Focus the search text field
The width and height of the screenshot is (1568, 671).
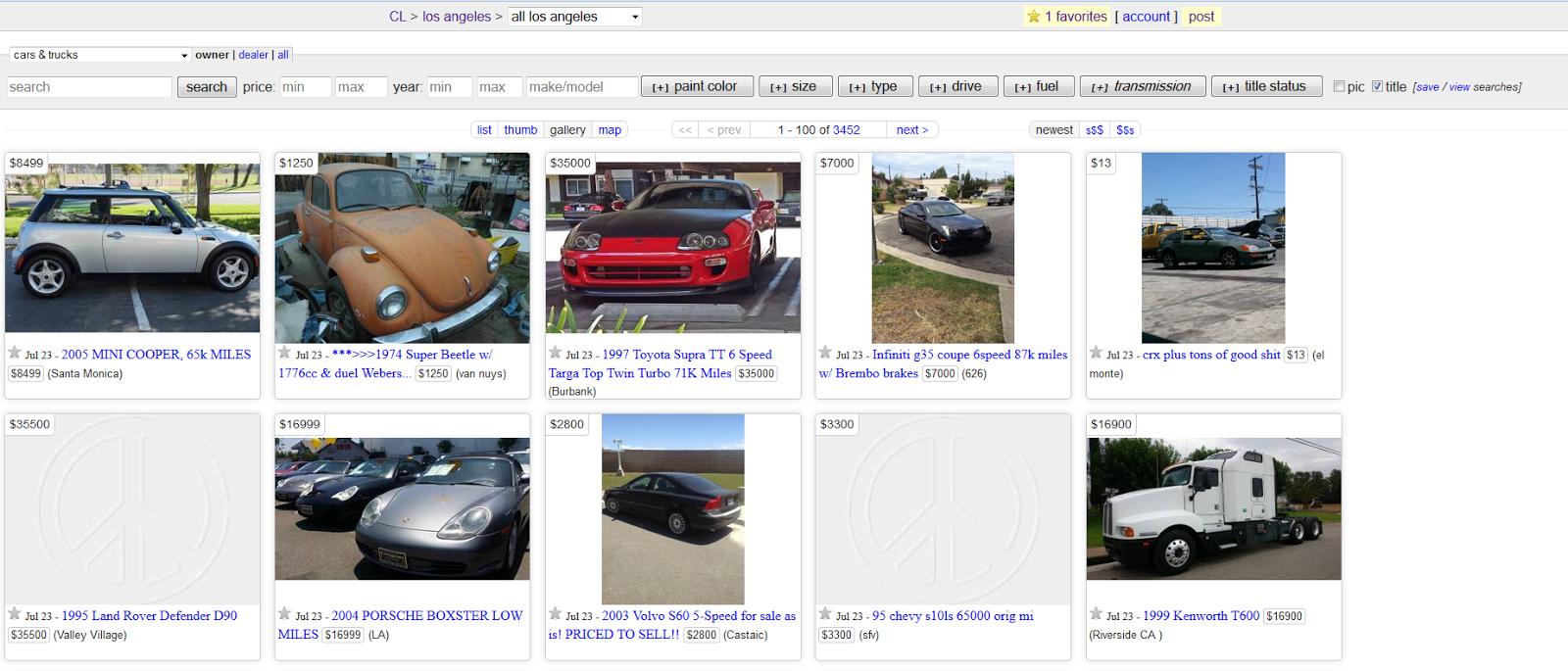coord(89,86)
